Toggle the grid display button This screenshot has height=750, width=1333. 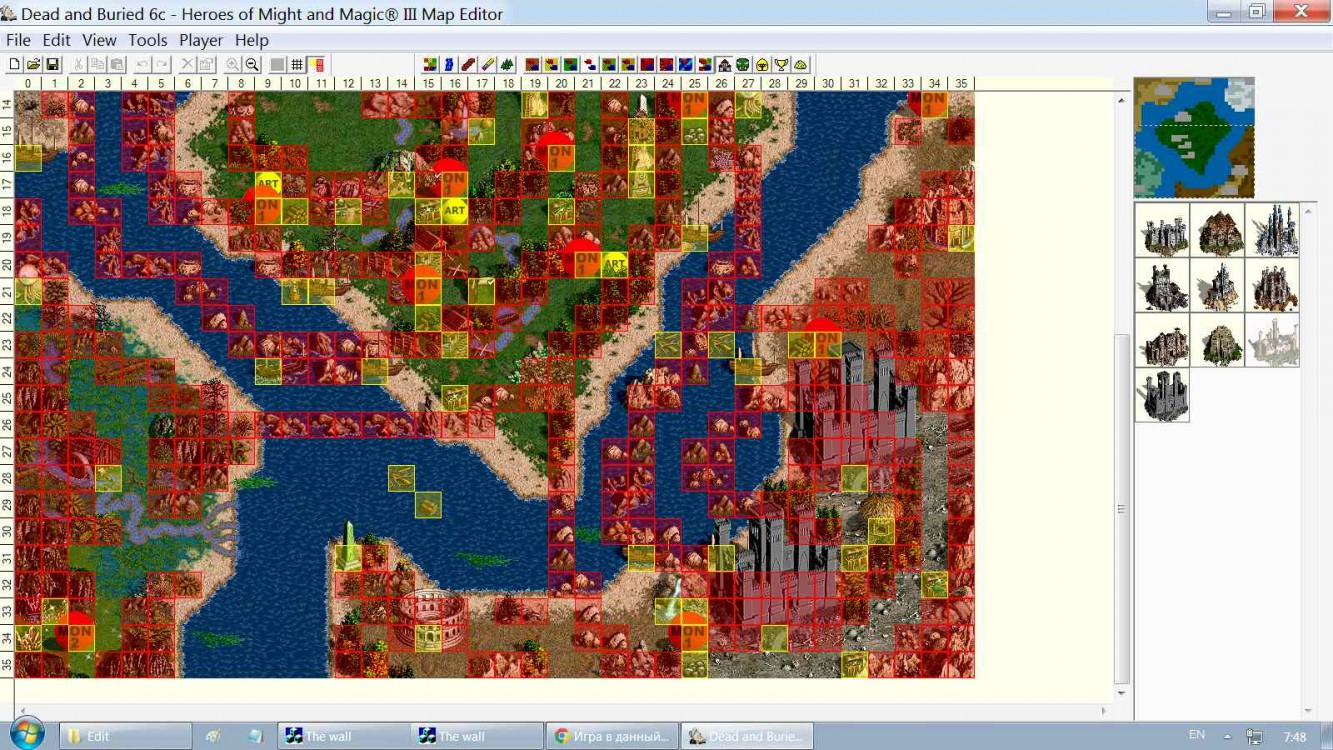pyautogui.click(x=297, y=65)
